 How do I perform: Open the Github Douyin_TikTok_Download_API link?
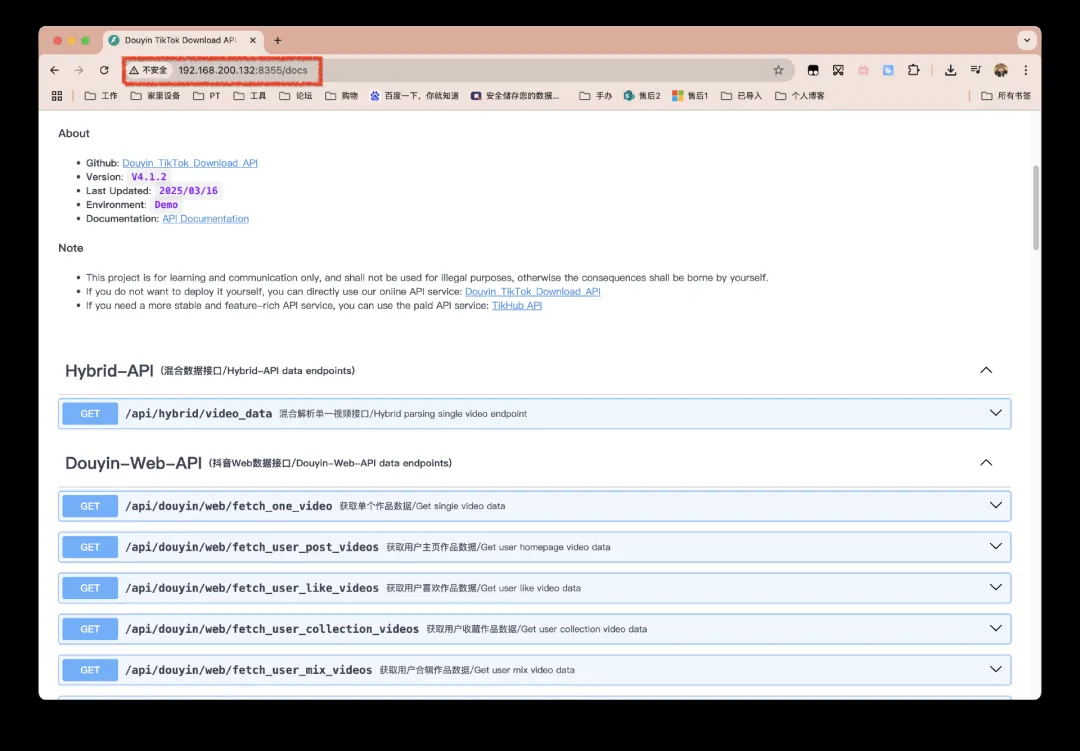[x=190, y=163]
